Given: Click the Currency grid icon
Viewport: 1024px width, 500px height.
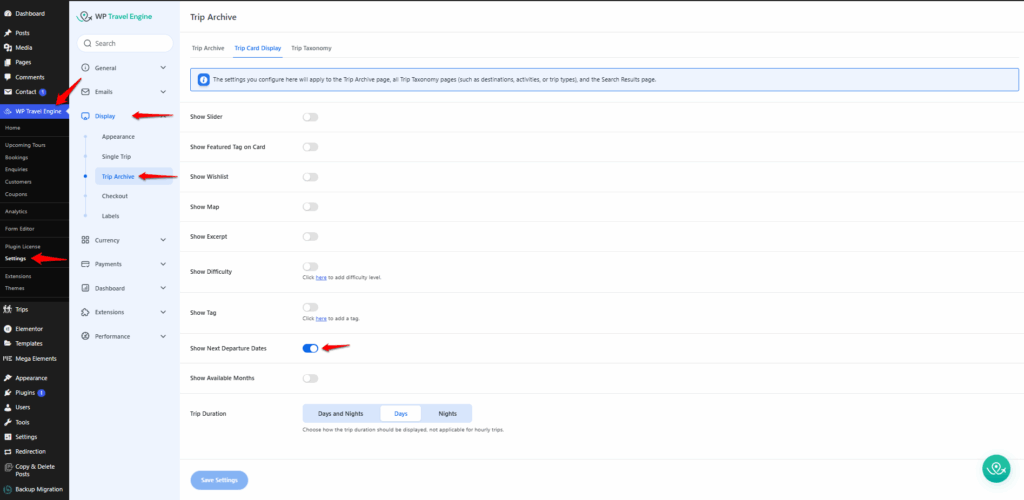Looking at the screenshot, I should 85,240.
